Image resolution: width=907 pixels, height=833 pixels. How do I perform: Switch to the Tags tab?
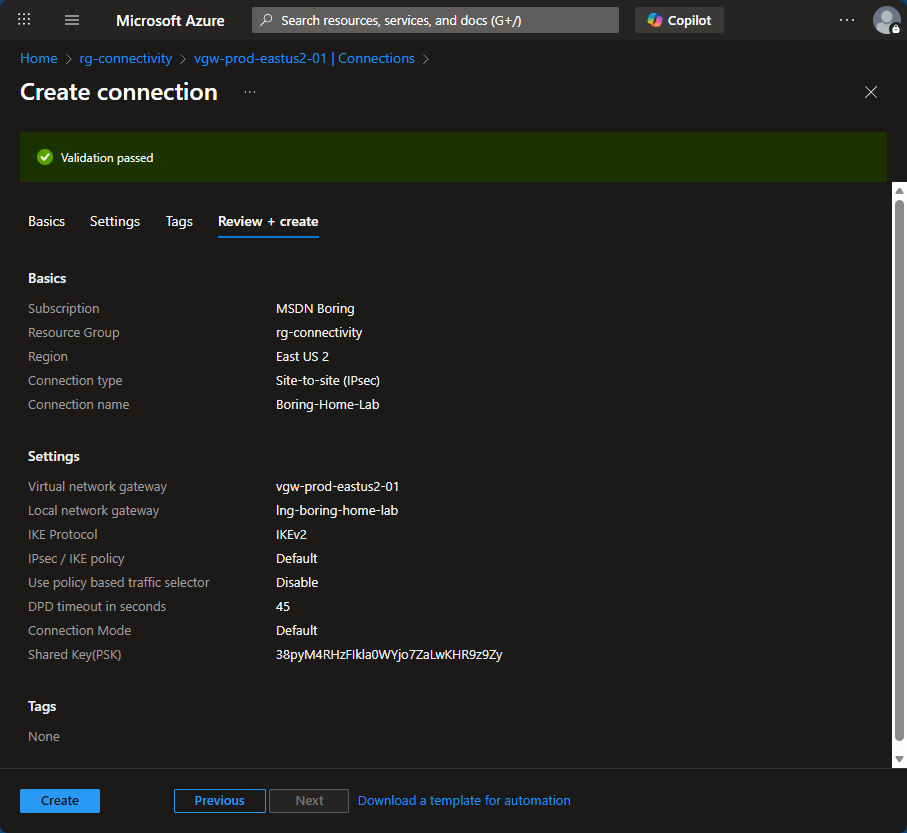pyautogui.click(x=179, y=222)
